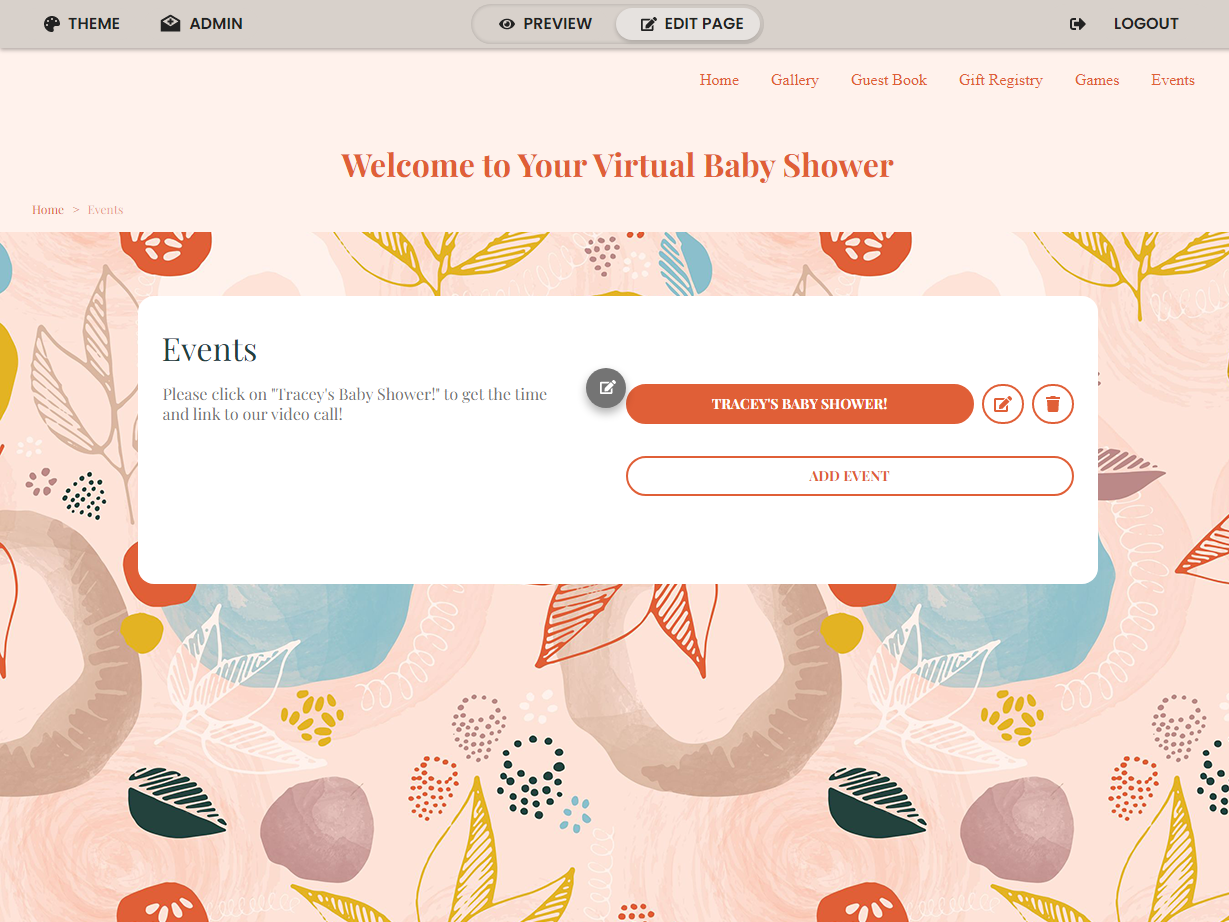1229x922 pixels.
Task: Open Tracey's Baby Shower! event button
Action: click(x=800, y=404)
